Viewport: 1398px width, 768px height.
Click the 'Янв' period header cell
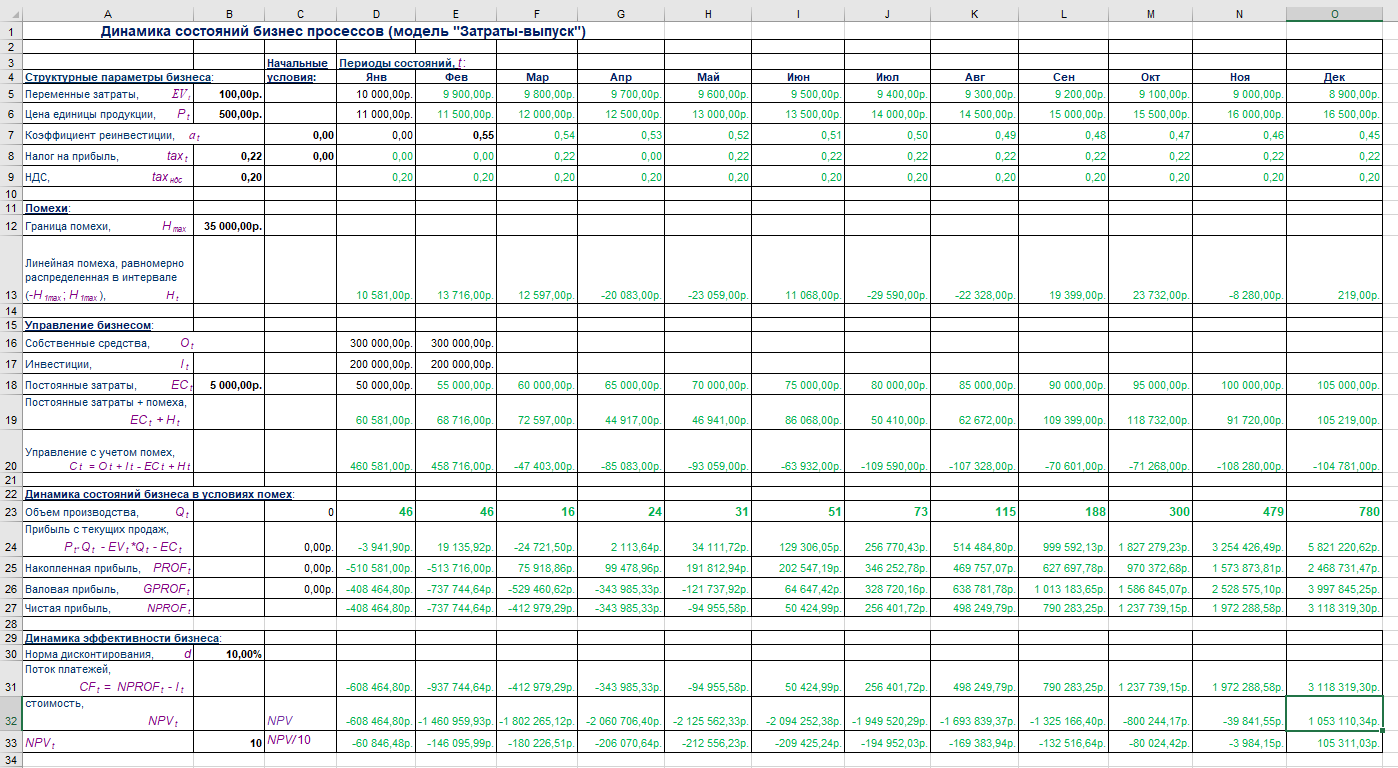tap(375, 77)
